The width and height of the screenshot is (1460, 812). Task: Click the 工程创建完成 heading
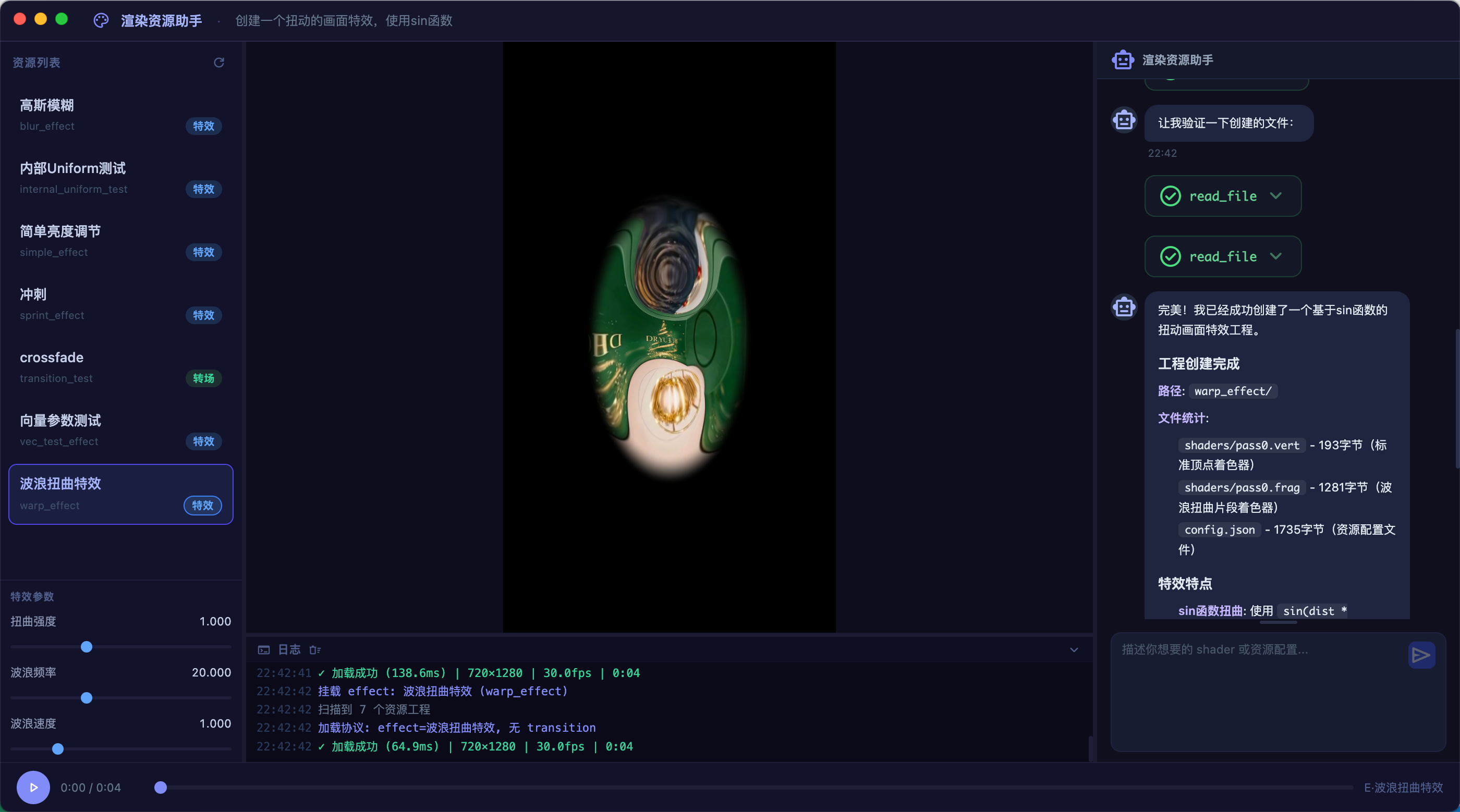(x=1198, y=363)
